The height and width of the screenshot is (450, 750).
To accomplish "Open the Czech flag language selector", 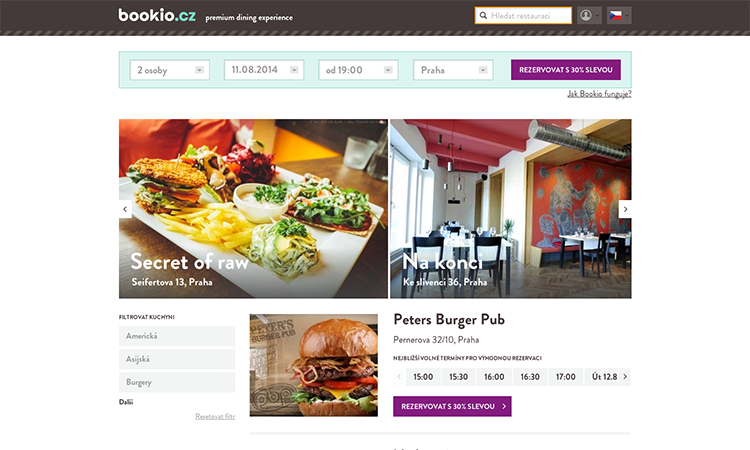I will (x=619, y=15).
